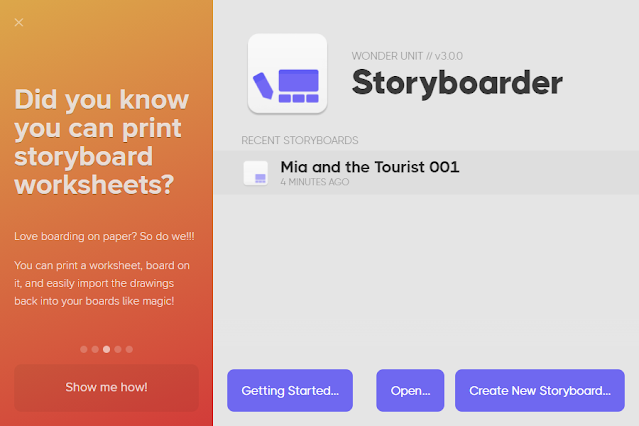This screenshot has height=426, width=639.
Task: Click the 4 MINUTES AGO timestamp
Action: 315,182
